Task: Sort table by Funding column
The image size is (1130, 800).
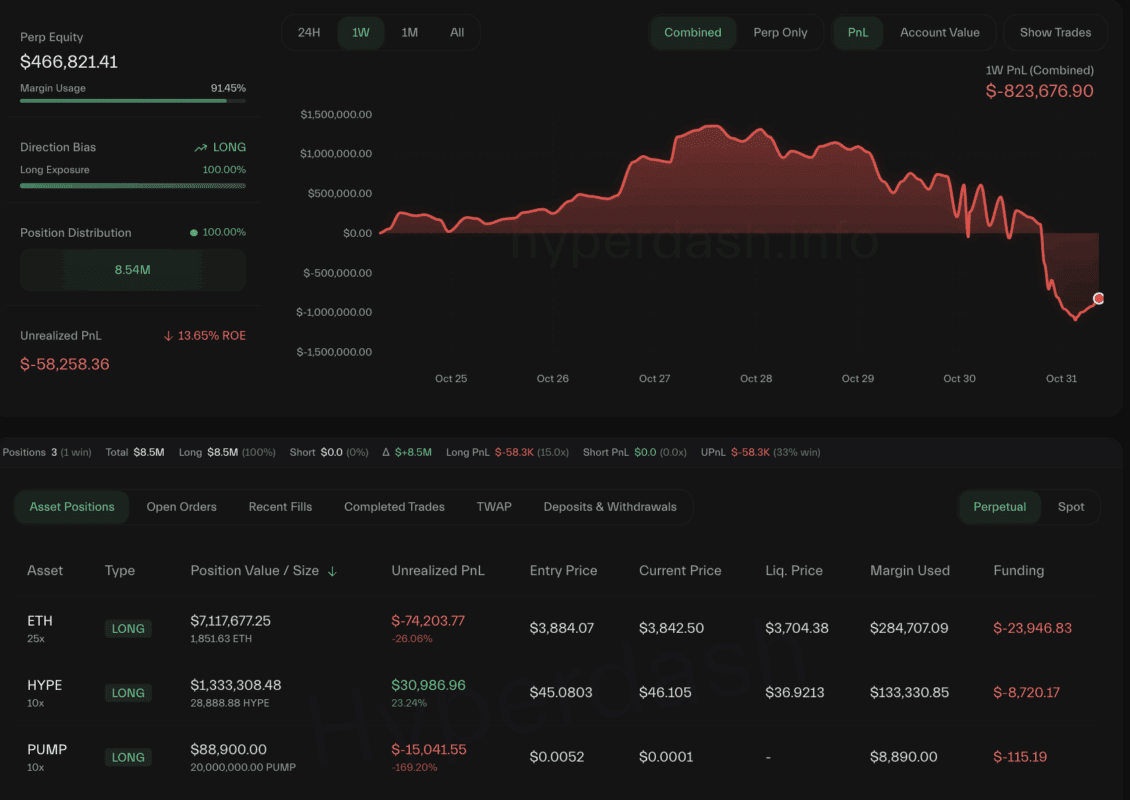Action: point(1018,571)
